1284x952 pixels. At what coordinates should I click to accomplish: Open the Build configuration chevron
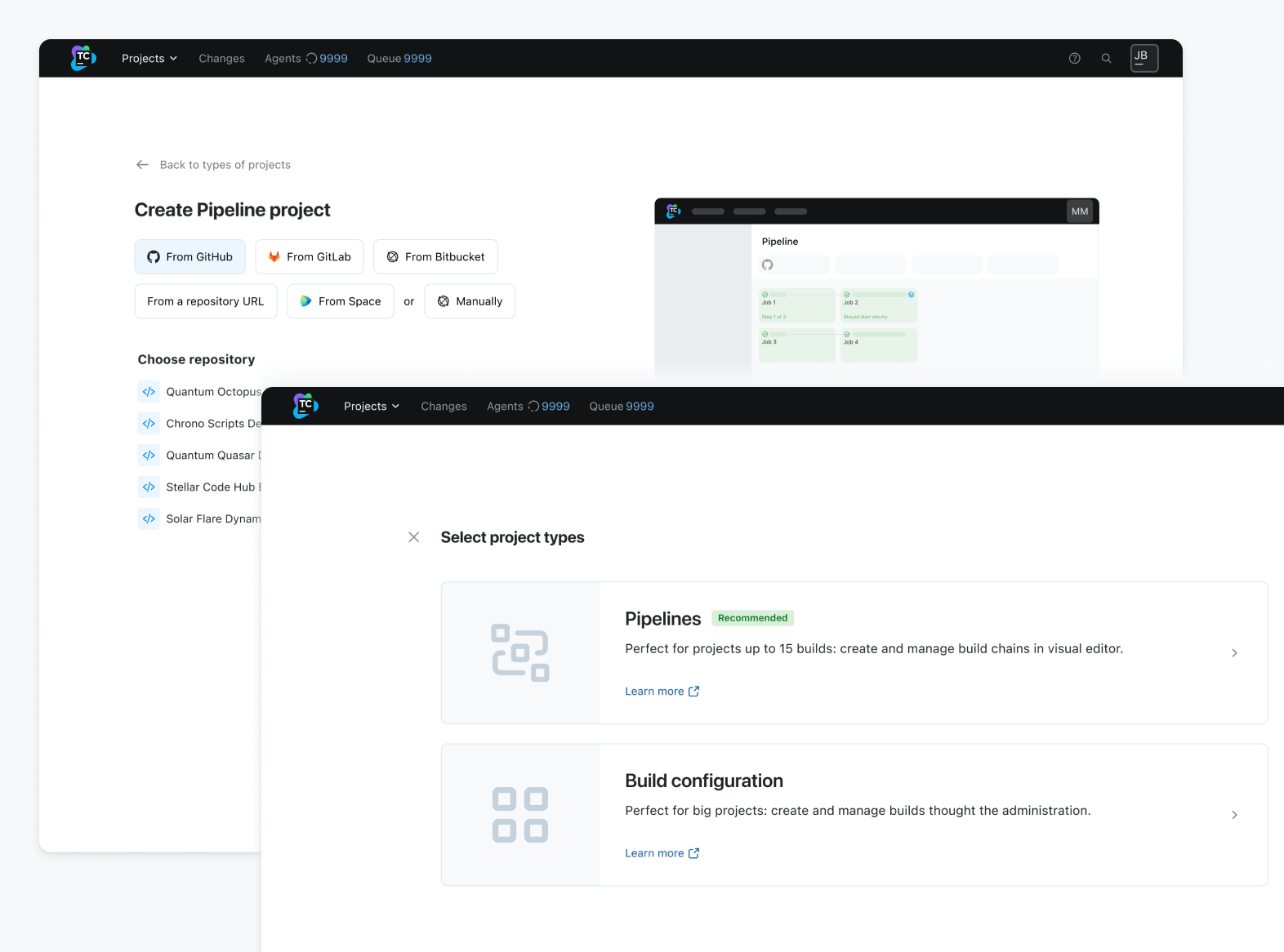pyautogui.click(x=1234, y=815)
